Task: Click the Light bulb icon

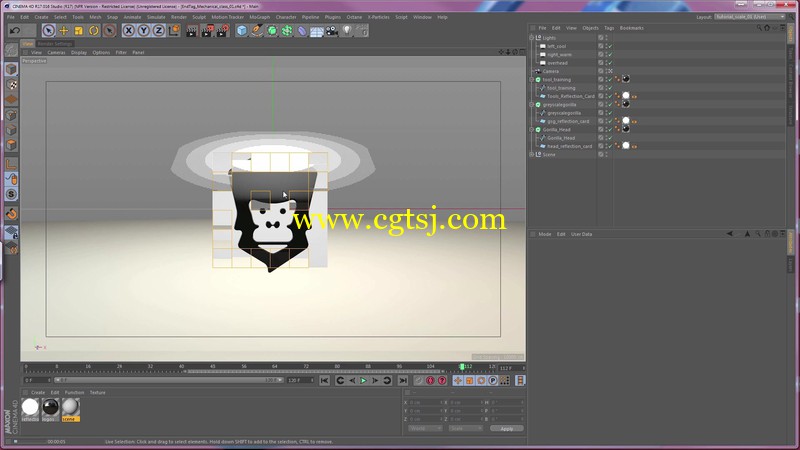Action: coord(347,31)
